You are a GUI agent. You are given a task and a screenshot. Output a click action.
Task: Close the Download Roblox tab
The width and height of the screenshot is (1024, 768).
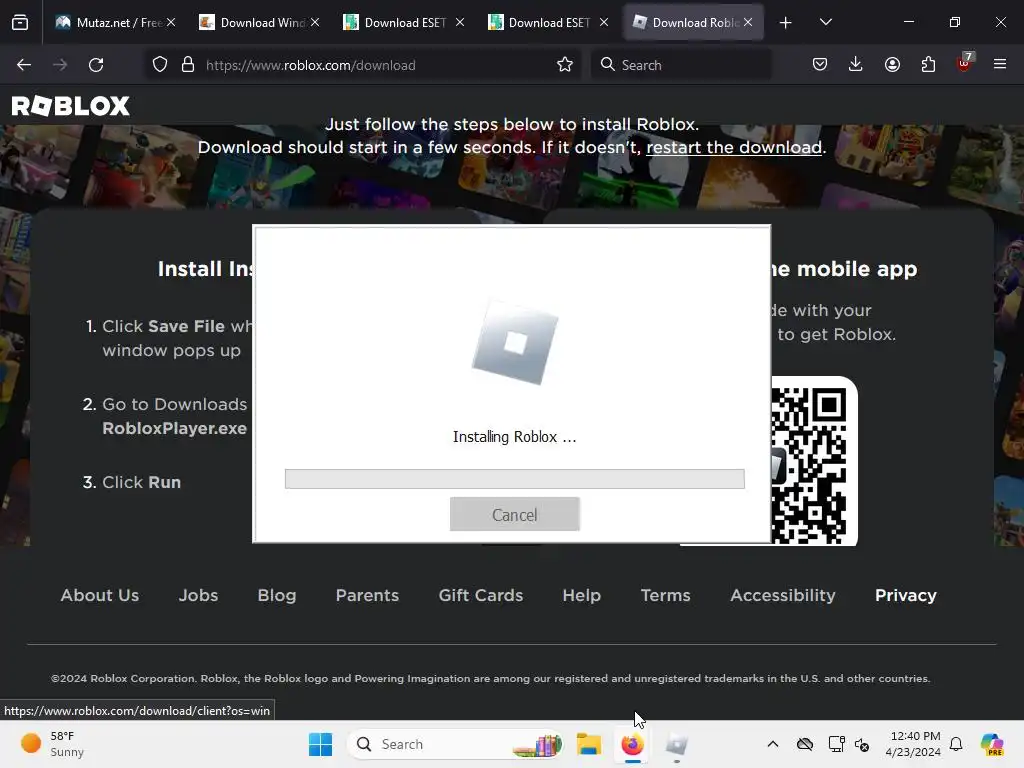coord(748,22)
